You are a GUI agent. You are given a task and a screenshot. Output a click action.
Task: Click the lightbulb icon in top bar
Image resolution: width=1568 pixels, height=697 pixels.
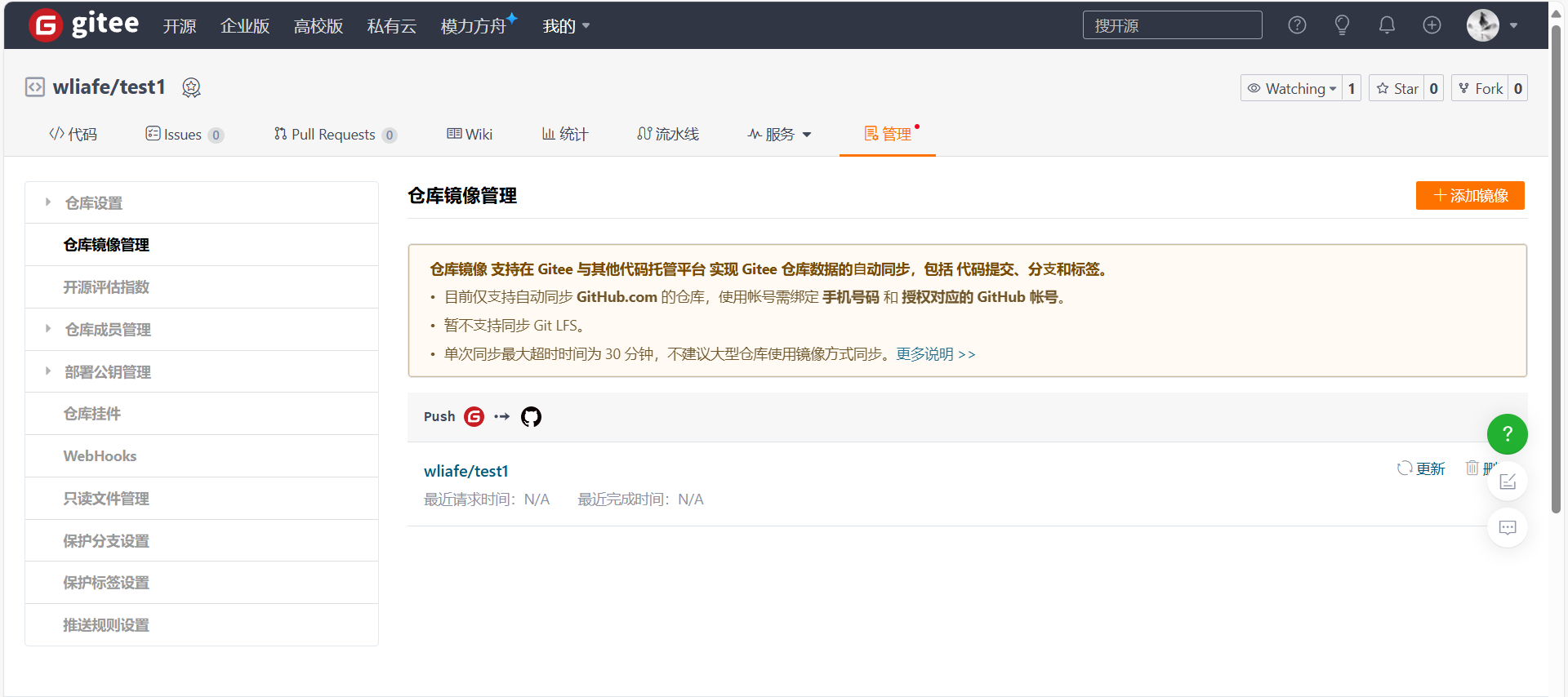click(1342, 25)
